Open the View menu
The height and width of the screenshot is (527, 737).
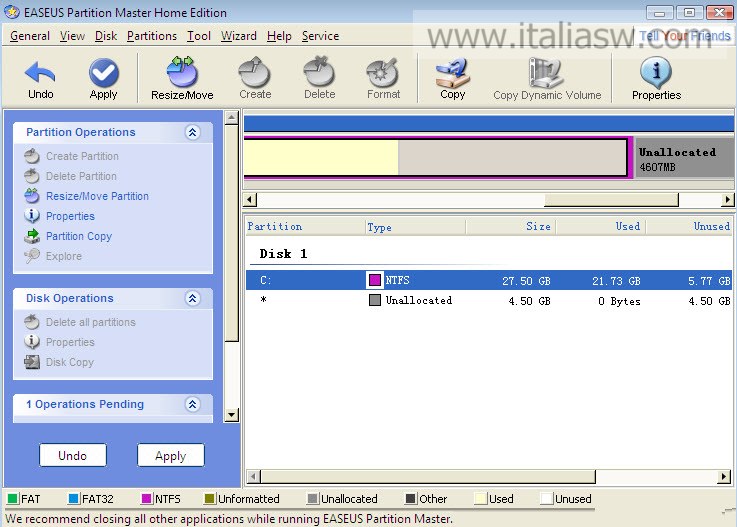[x=72, y=36]
